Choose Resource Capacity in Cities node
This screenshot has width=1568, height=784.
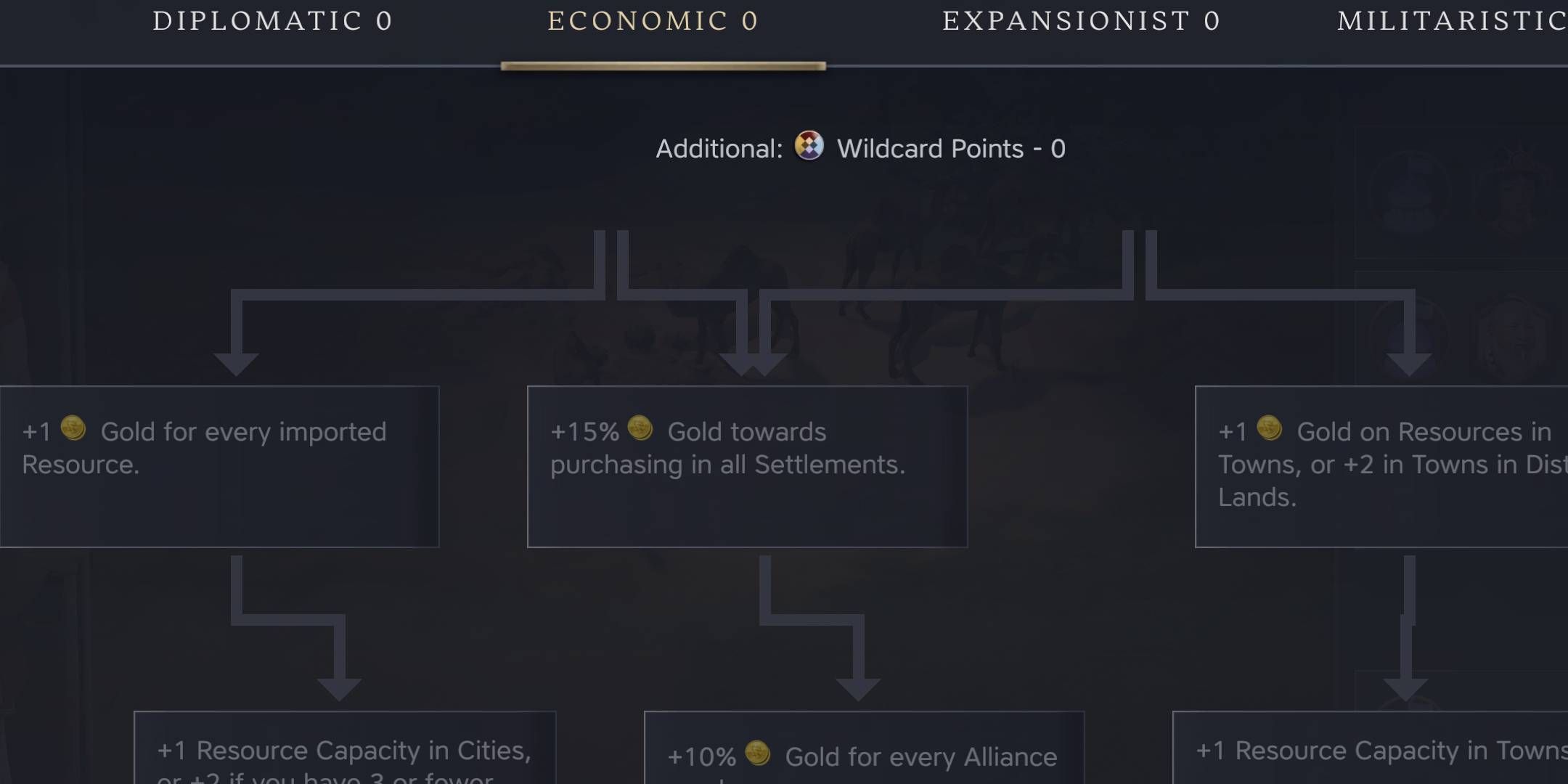[x=345, y=748]
